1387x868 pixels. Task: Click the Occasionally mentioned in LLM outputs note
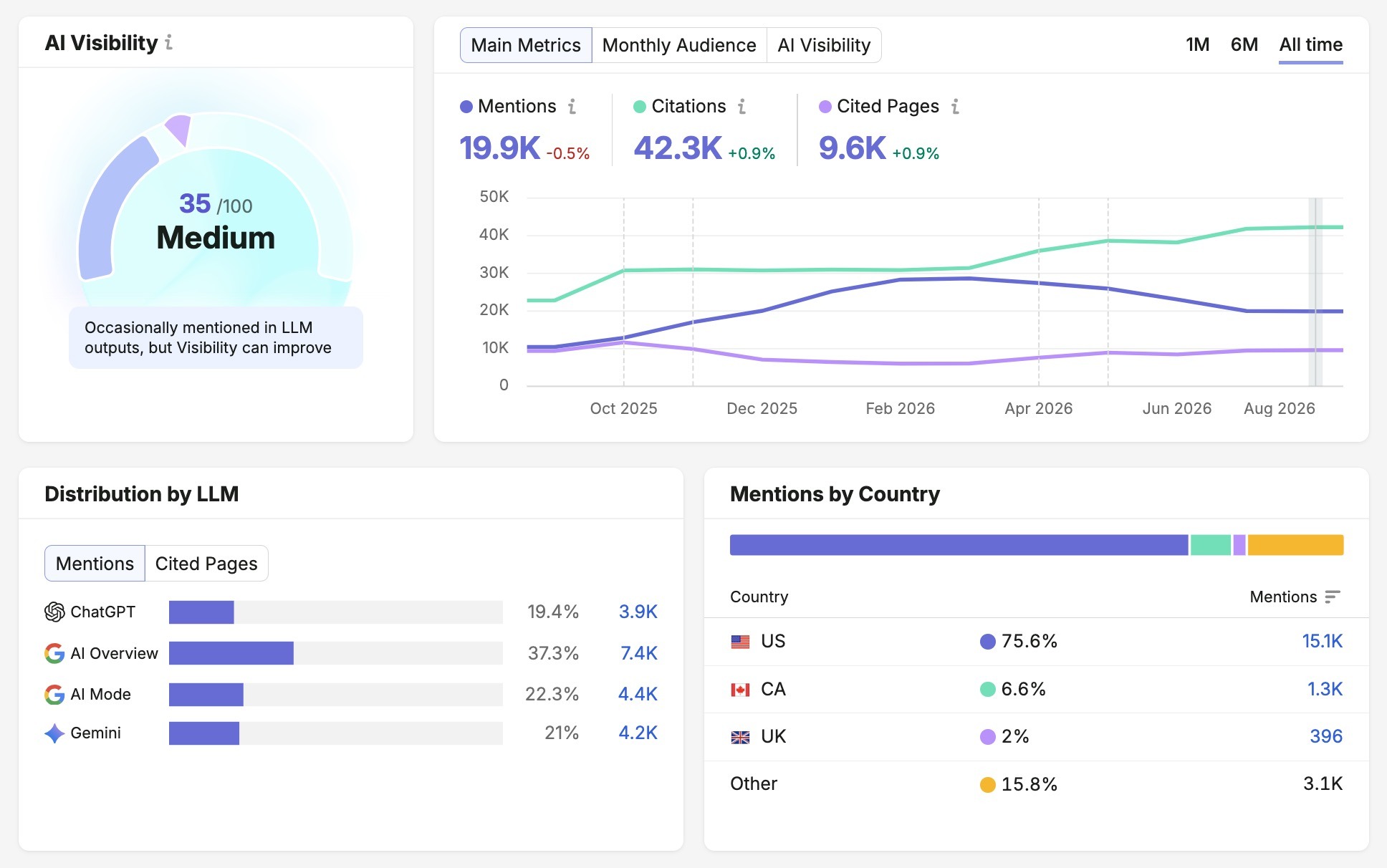216,338
